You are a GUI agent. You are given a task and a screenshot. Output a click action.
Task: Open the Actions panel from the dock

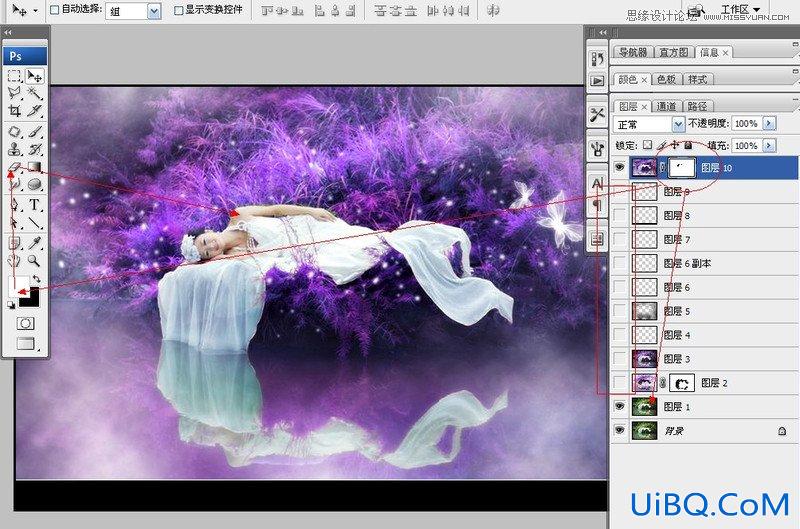(597, 81)
